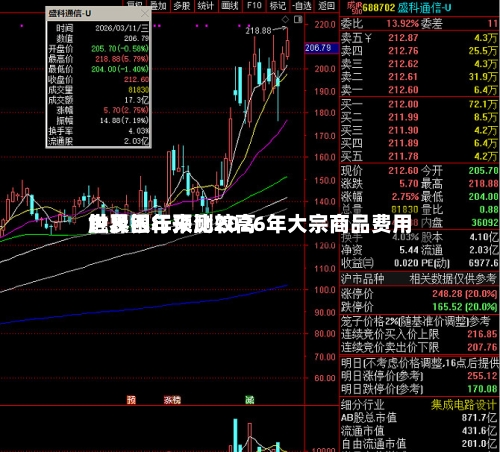Viewport: 500px width, 452px height.
Task: Click 今开 value 205.70
Action: point(483,170)
